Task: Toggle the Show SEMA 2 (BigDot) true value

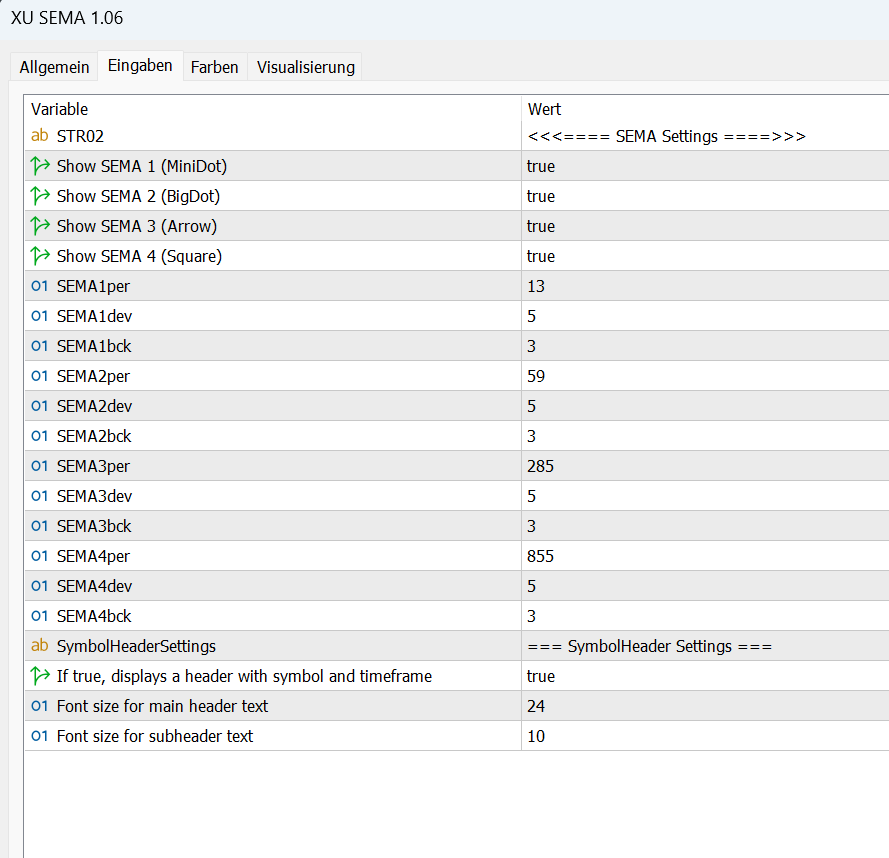Action: pos(541,196)
